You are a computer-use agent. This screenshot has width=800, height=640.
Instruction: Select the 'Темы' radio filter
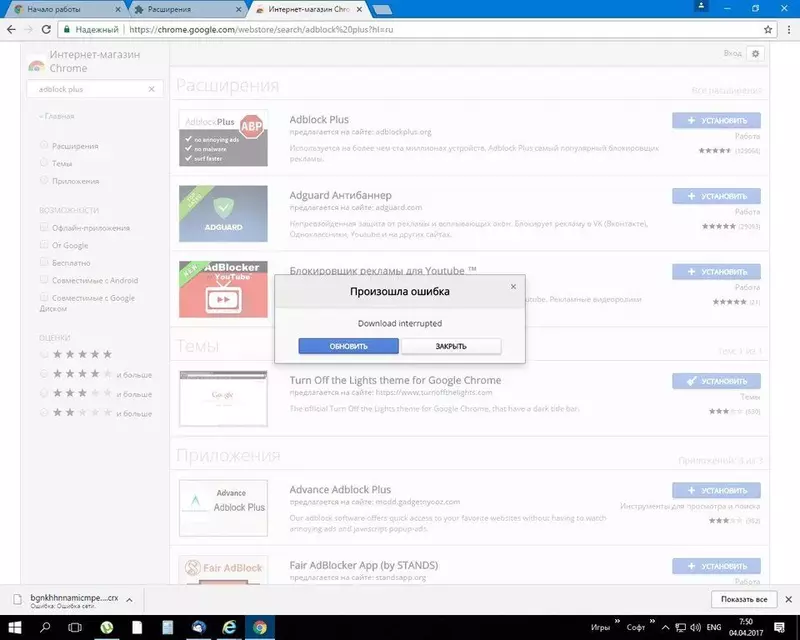click(x=44, y=163)
